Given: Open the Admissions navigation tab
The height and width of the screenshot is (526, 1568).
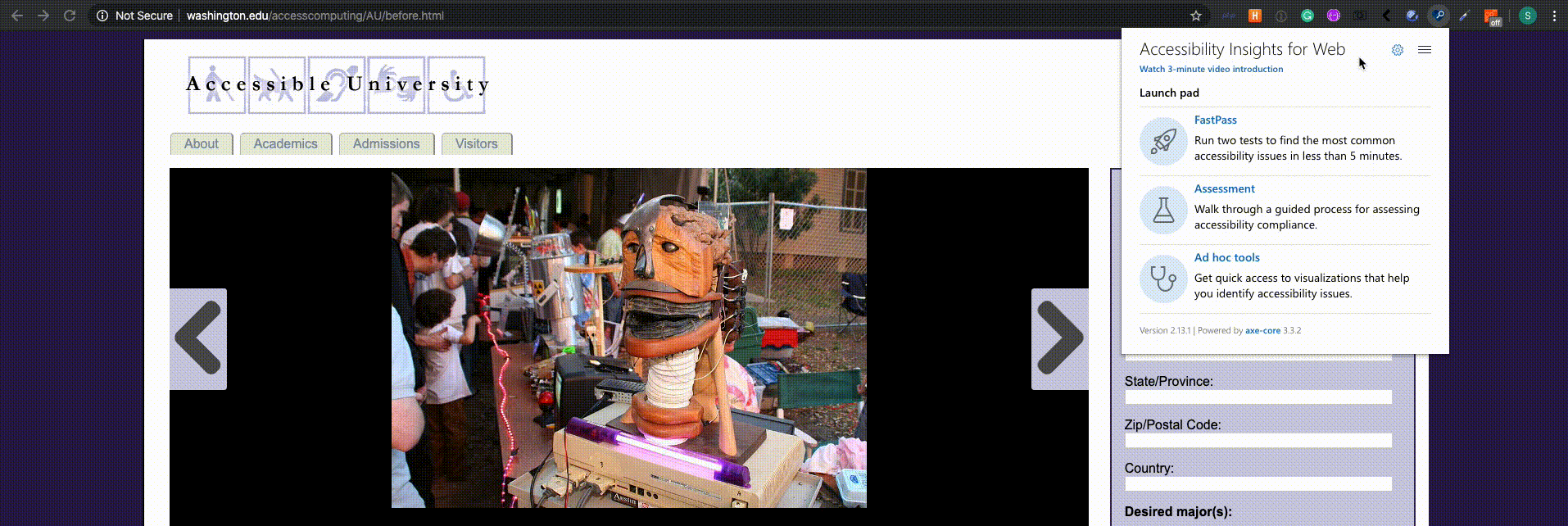Looking at the screenshot, I should [x=386, y=143].
